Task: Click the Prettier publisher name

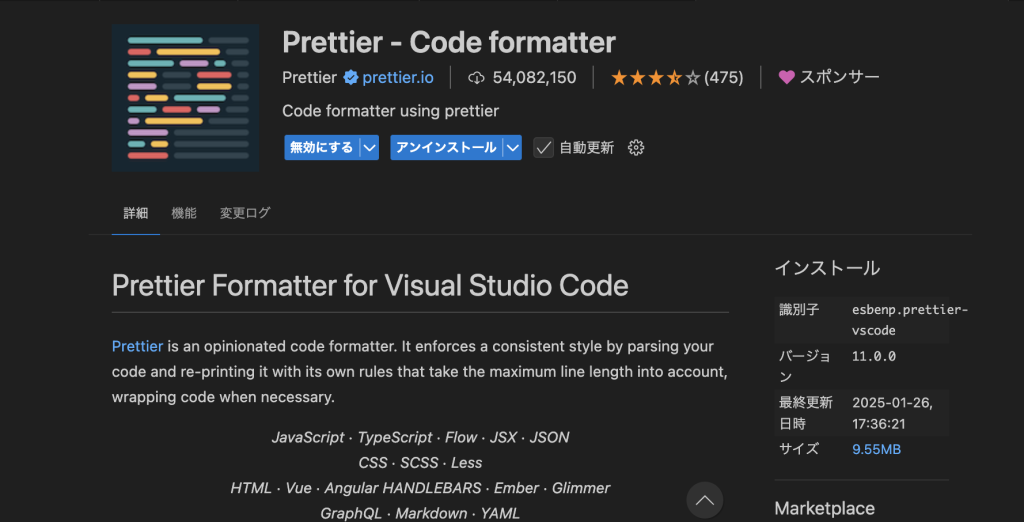Action: pyautogui.click(x=309, y=77)
